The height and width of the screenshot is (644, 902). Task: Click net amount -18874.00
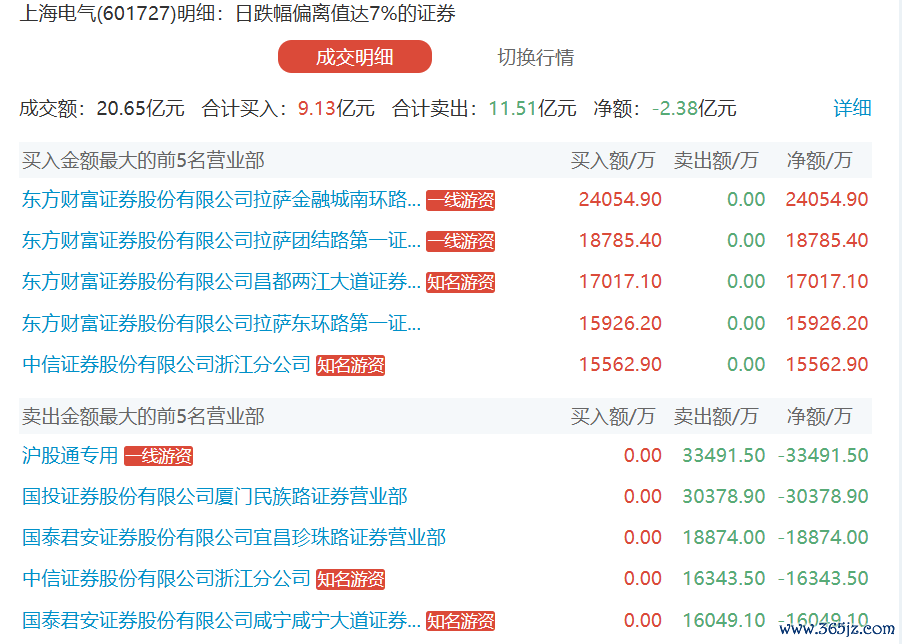click(x=823, y=538)
